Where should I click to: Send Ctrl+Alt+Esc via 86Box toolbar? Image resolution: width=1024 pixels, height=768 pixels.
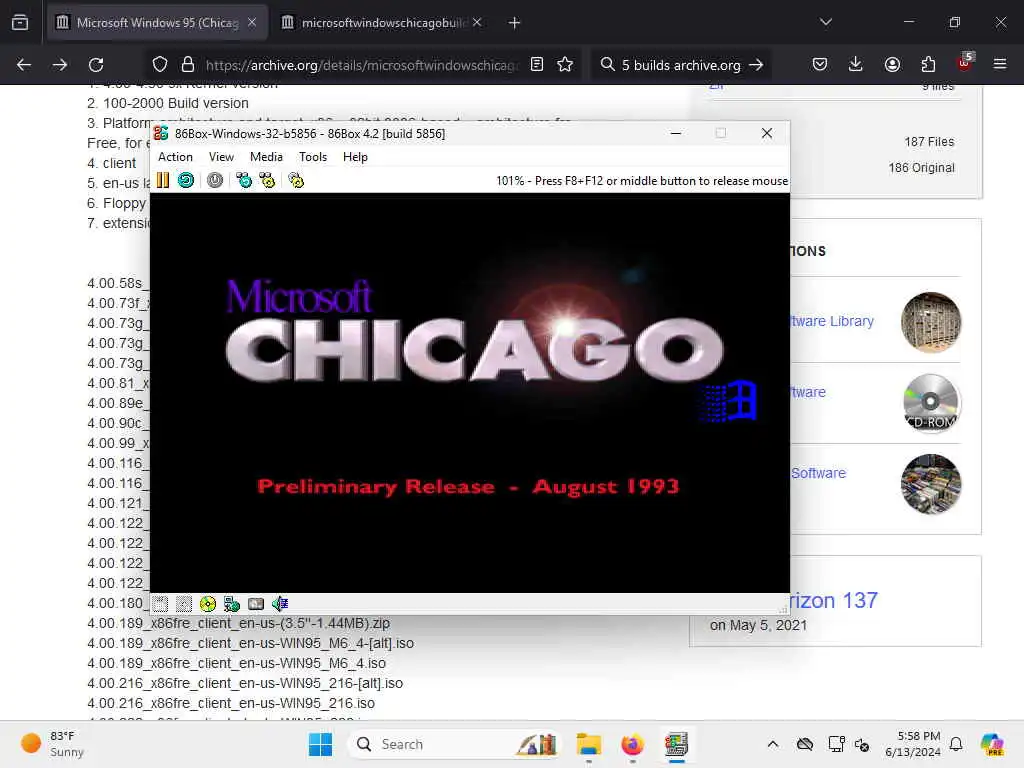point(267,180)
